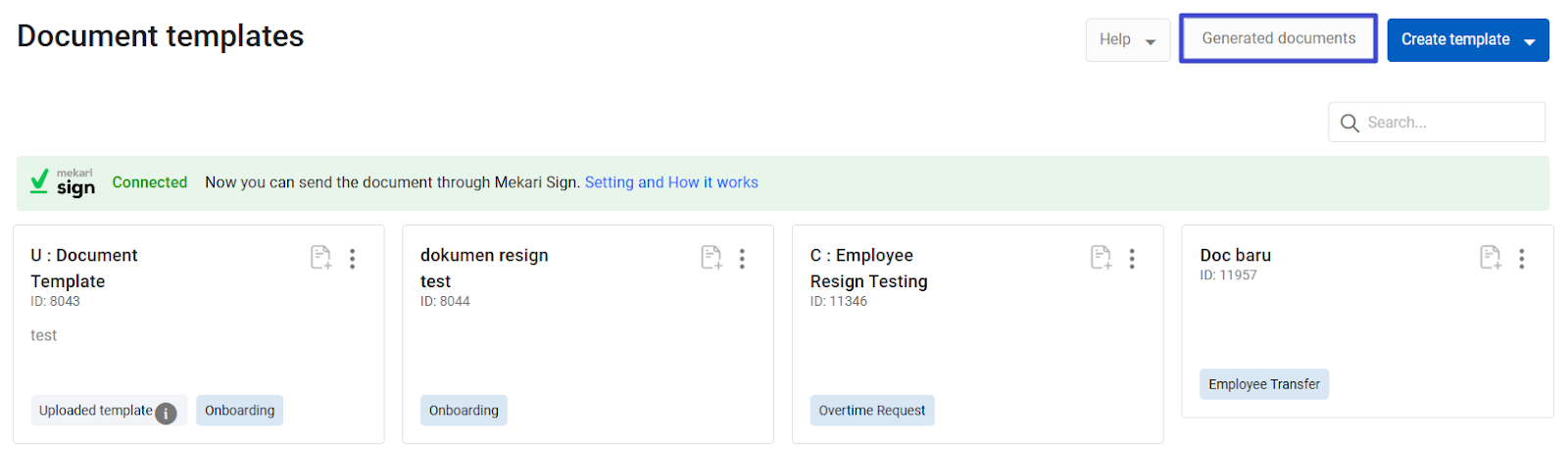Open kebab menu on C : Employee Resign Testing
1568x449 pixels.
(1132, 258)
